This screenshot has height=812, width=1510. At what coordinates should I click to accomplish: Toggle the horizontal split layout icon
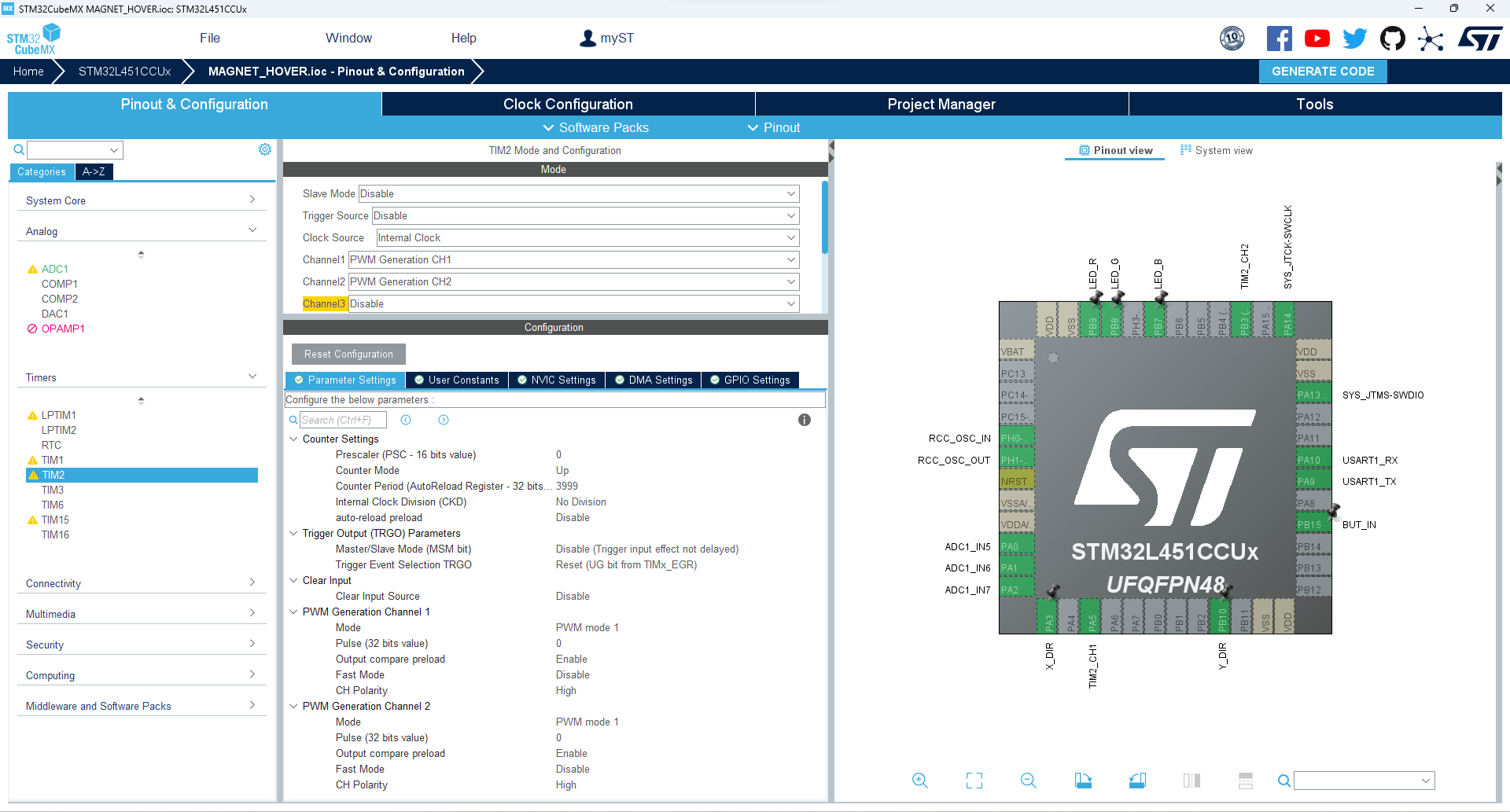click(x=1246, y=780)
